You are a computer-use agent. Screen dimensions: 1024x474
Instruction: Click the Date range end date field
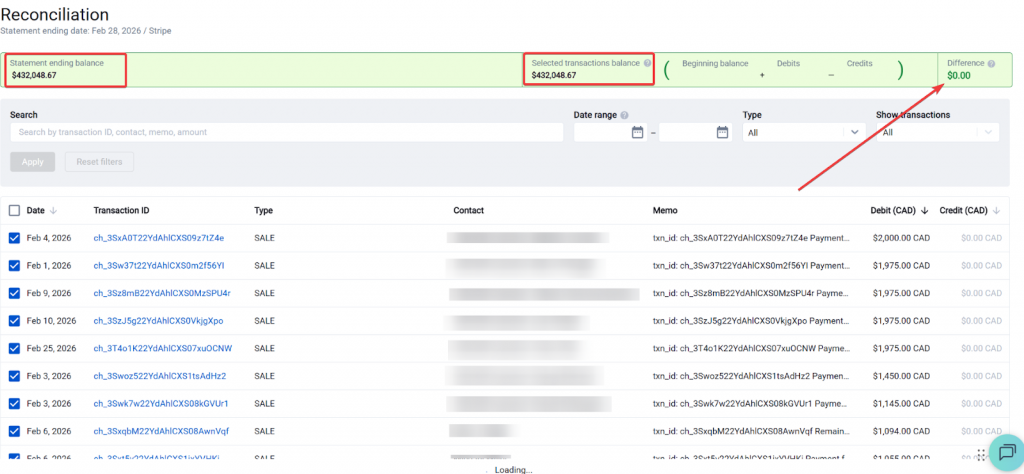click(696, 132)
